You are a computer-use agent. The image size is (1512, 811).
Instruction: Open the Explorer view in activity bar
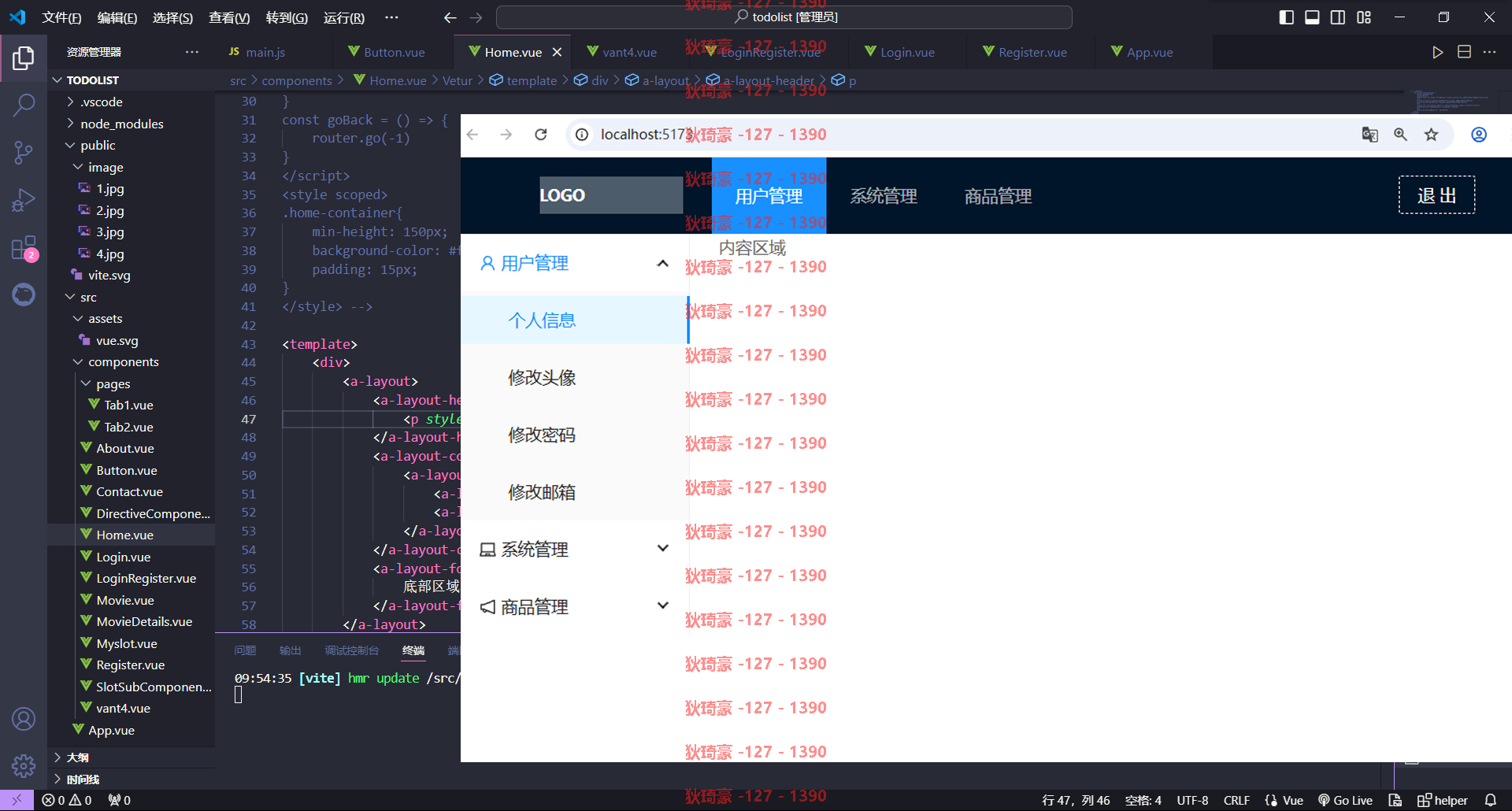pyautogui.click(x=24, y=57)
